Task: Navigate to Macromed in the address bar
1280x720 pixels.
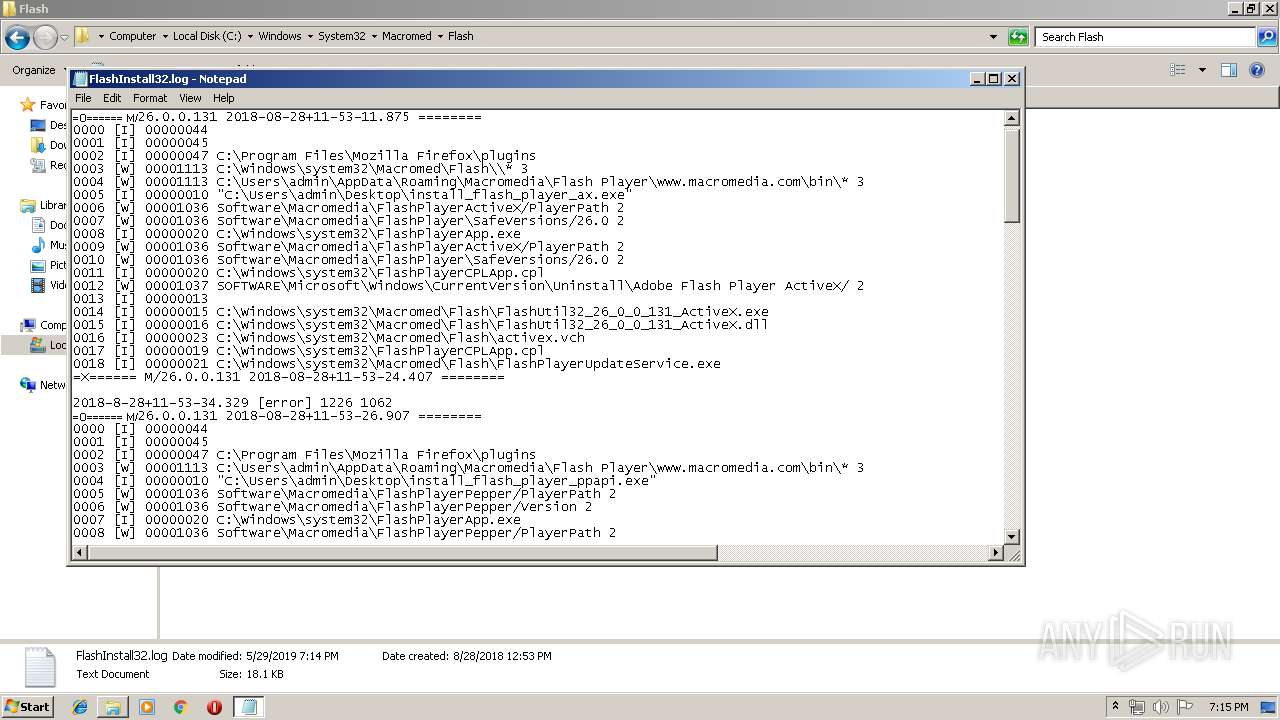Action: pos(406,36)
